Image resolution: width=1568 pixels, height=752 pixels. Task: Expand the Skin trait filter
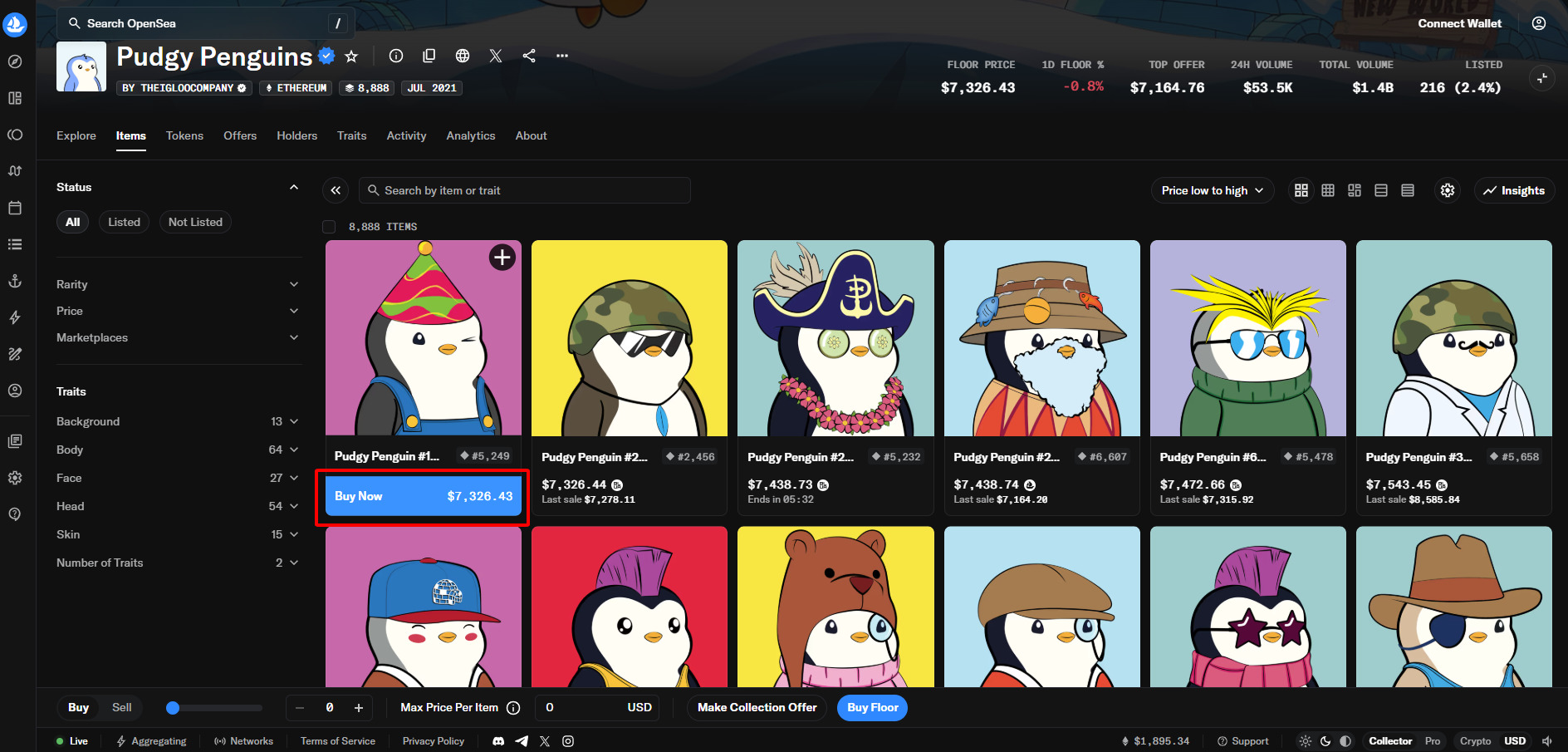(177, 534)
